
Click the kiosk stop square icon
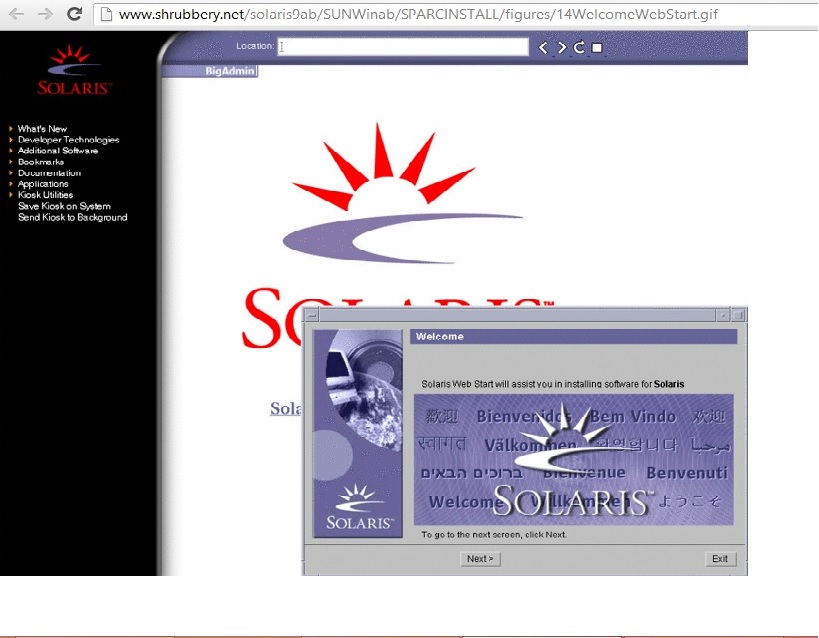[x=597, y=46]
